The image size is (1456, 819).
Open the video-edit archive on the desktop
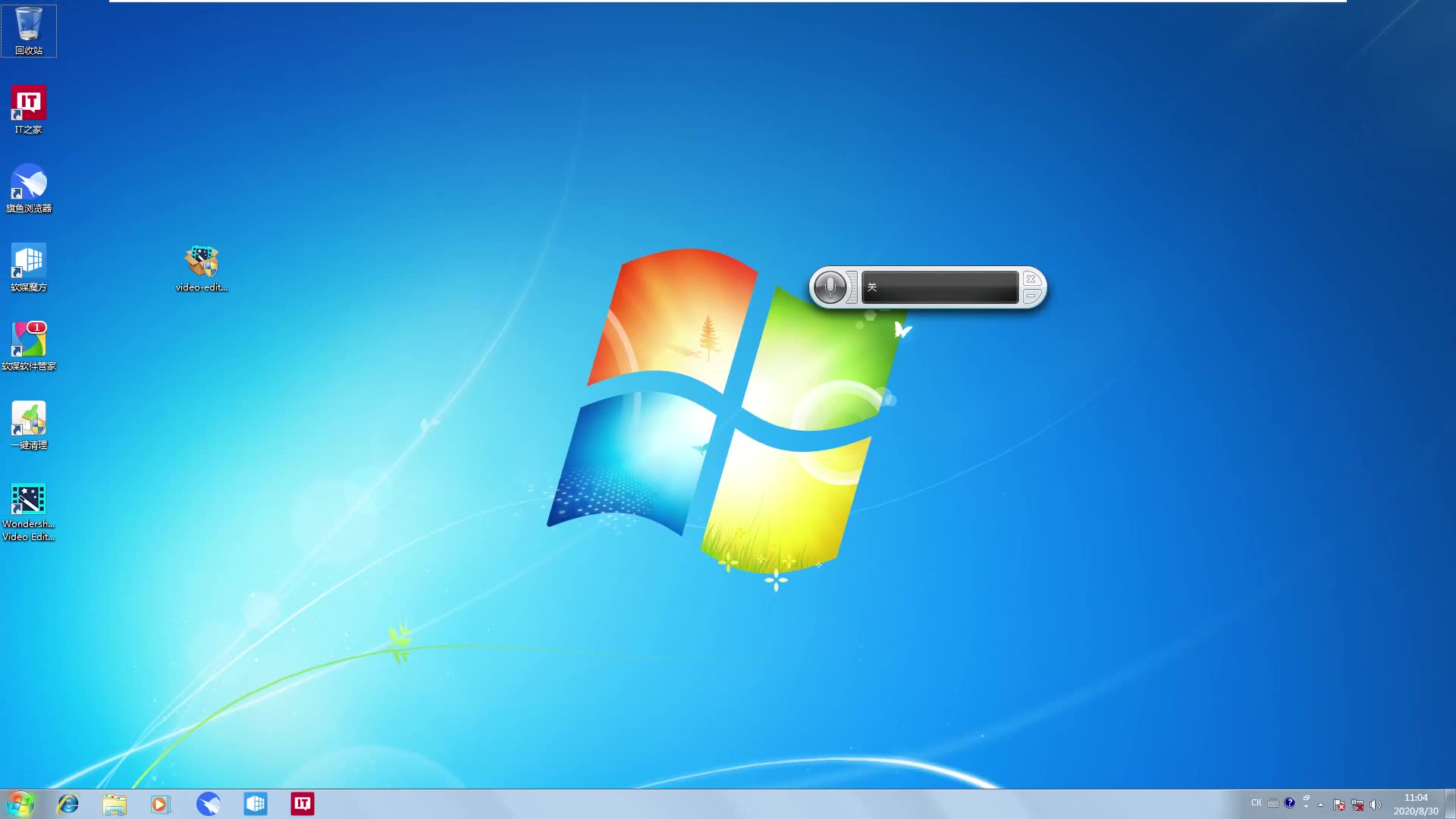(x=201, y=262)
